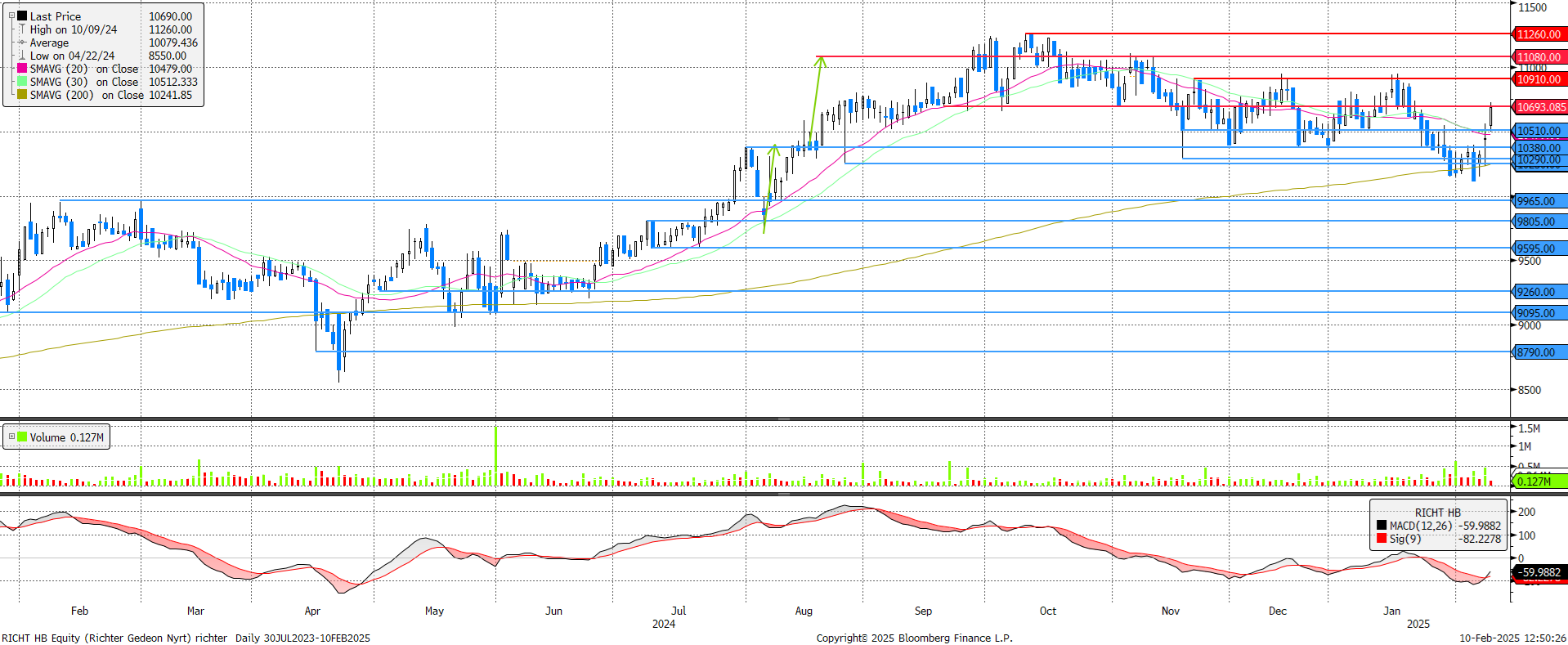Viewport: 1568px width, 645px height.
Task: Click the 'Dec' label on time axis
Action: point(1277,611)
